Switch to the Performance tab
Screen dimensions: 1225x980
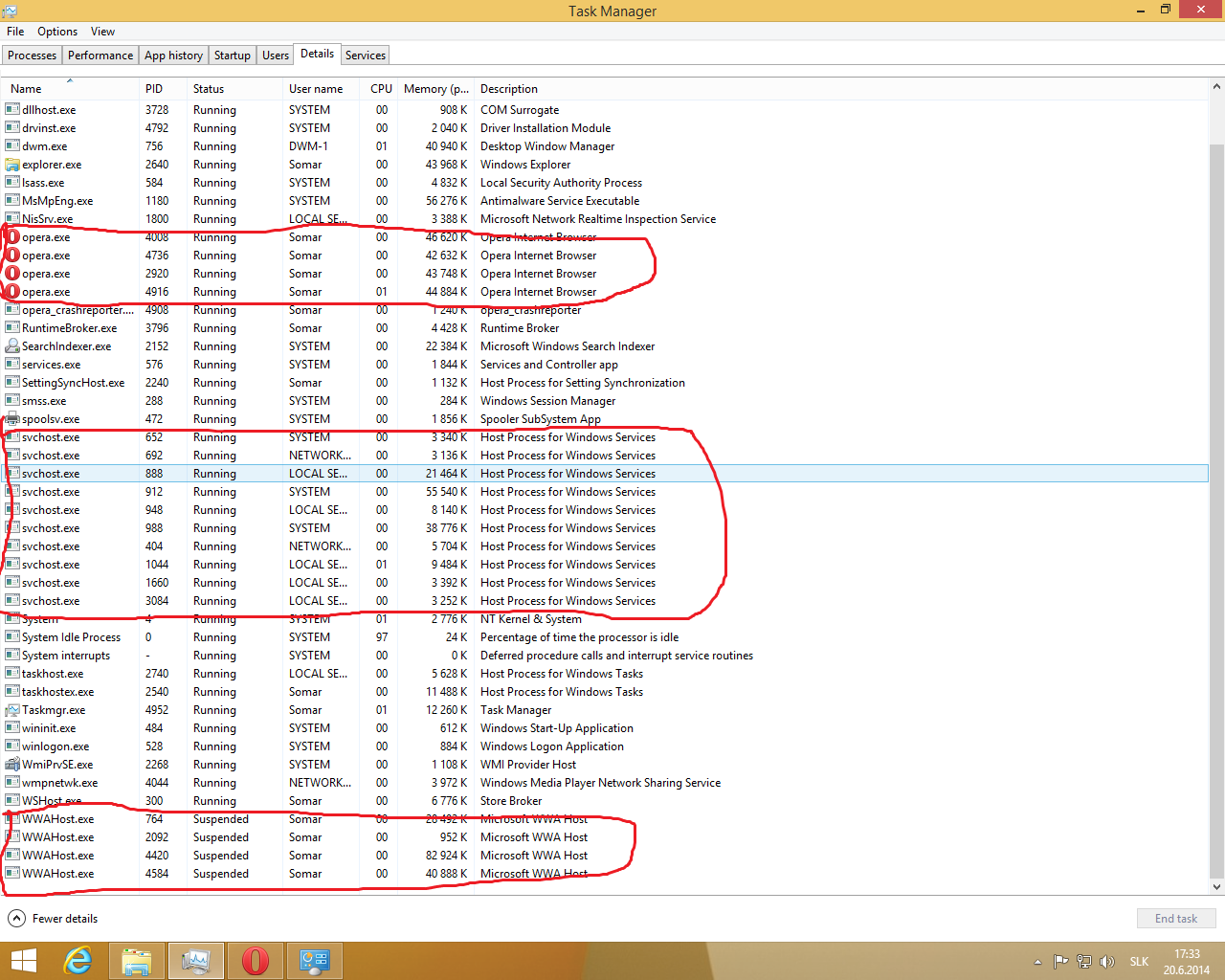tap(100, 56)
